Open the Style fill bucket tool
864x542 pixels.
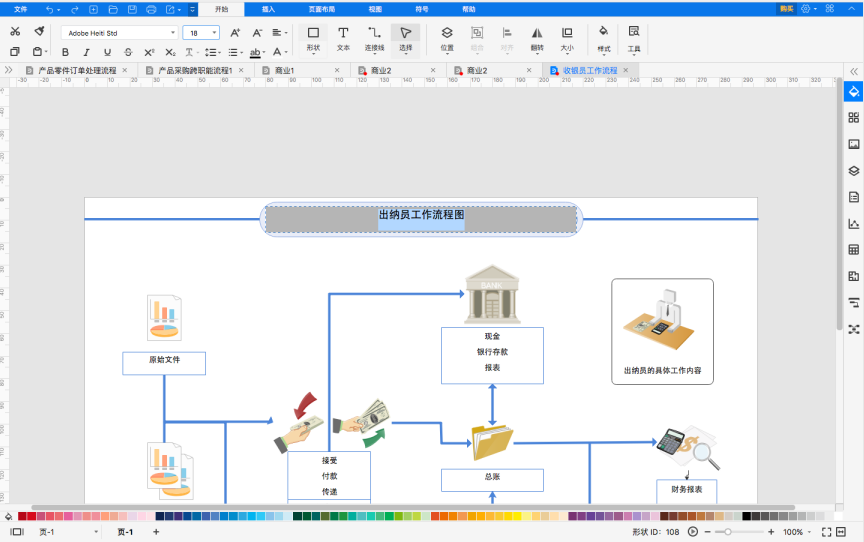click(604, 40)
